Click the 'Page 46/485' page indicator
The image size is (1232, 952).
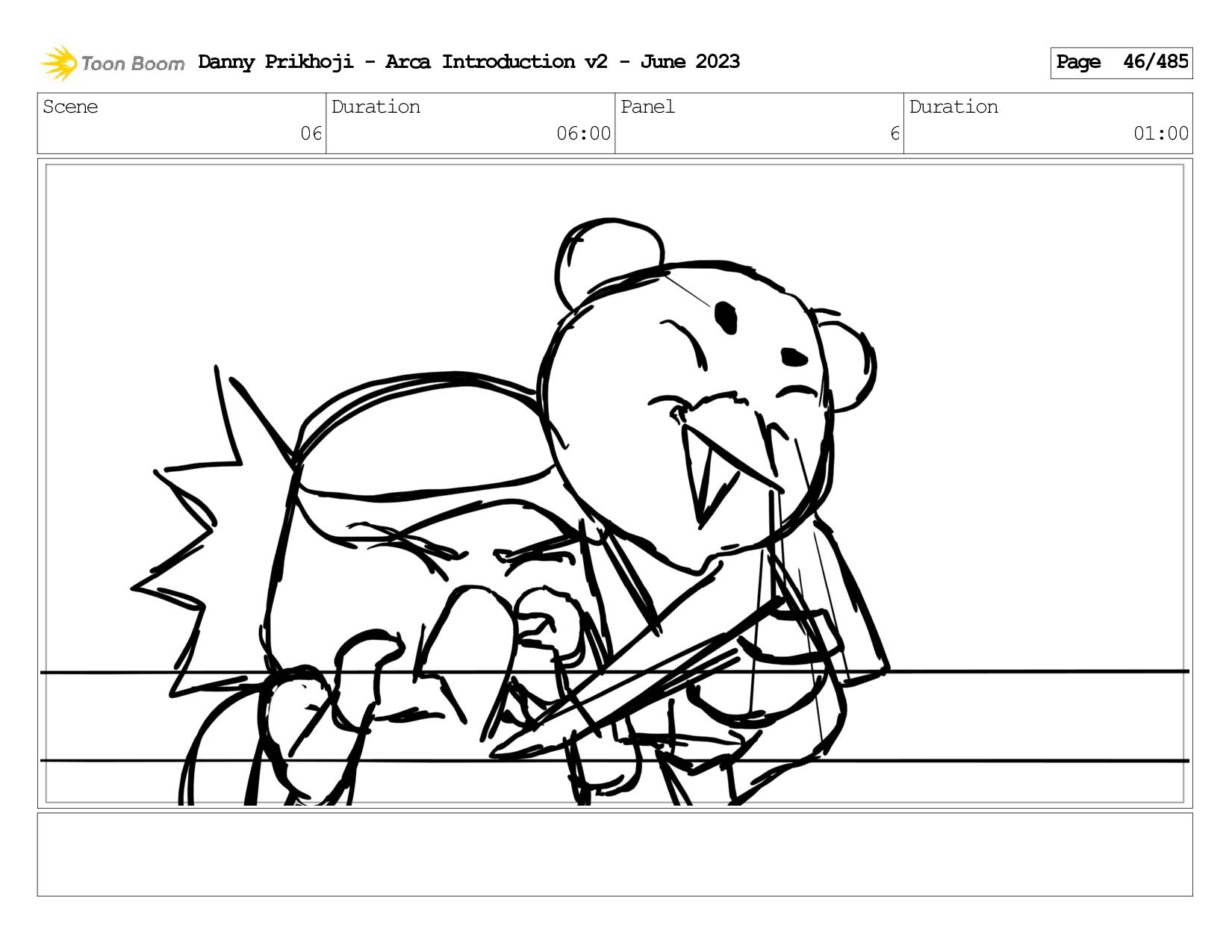(x=1121, y=63)
